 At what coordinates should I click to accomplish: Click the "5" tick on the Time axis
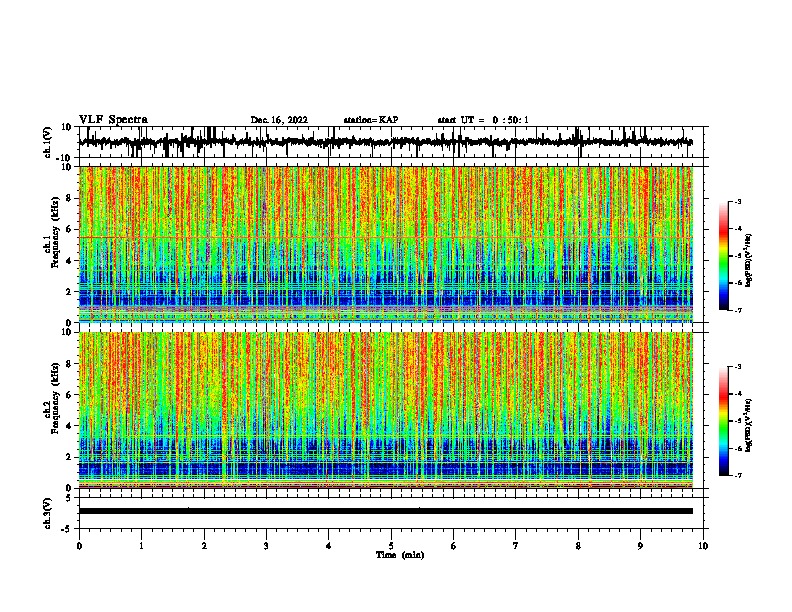tap(391, 546)
